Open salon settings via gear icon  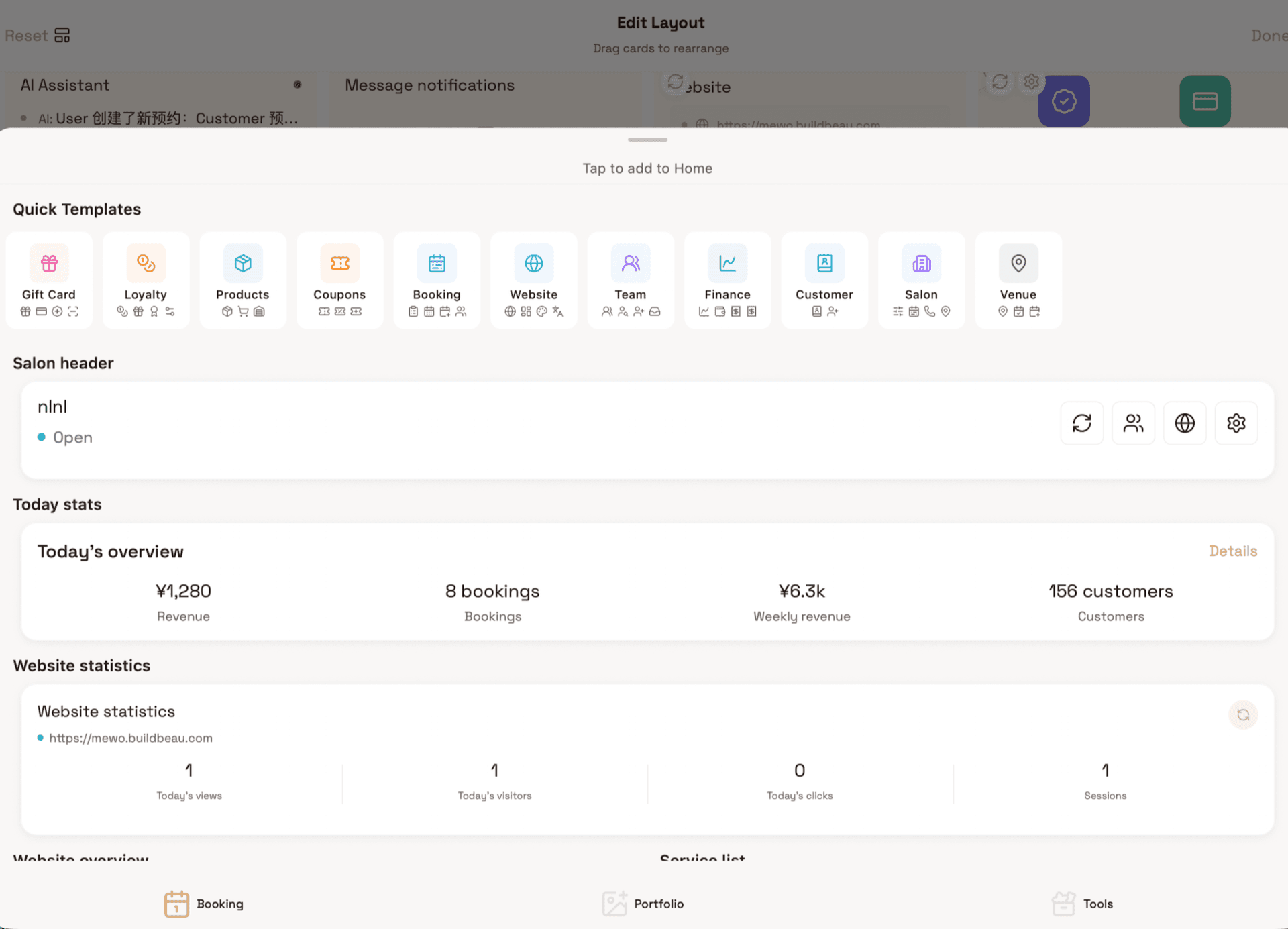point(1236,423)
